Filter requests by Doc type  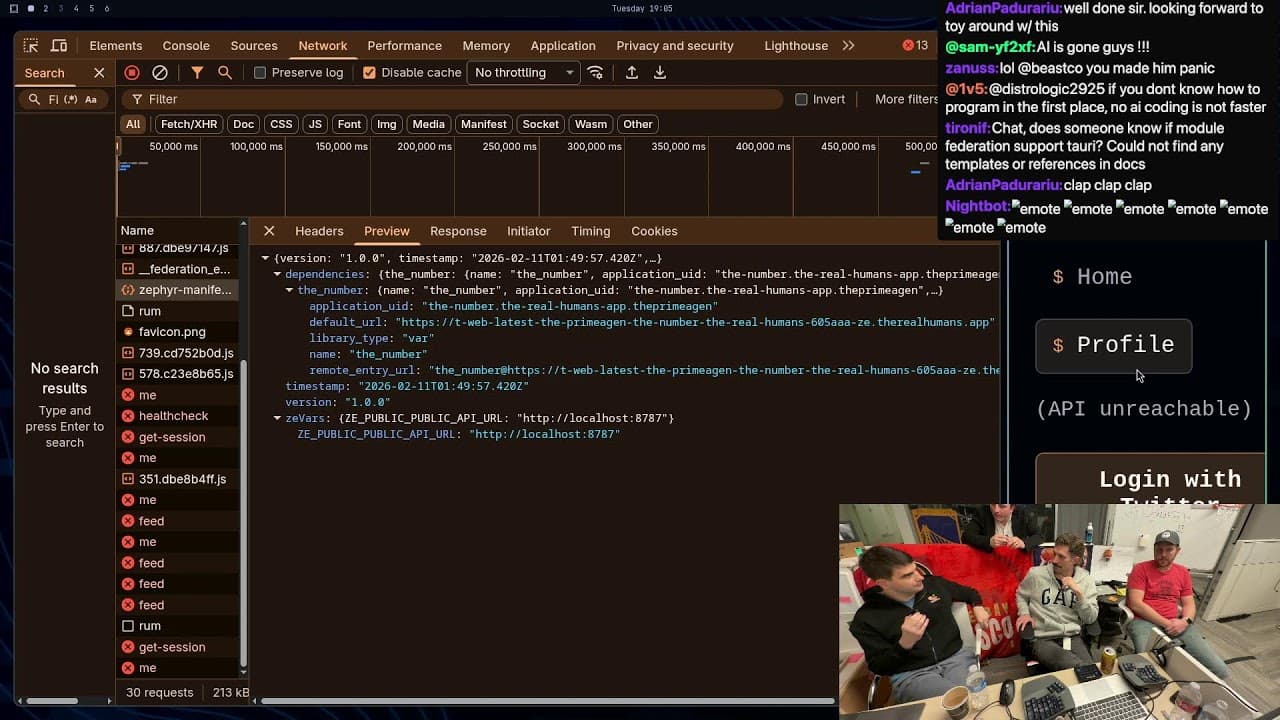(243, 124)
